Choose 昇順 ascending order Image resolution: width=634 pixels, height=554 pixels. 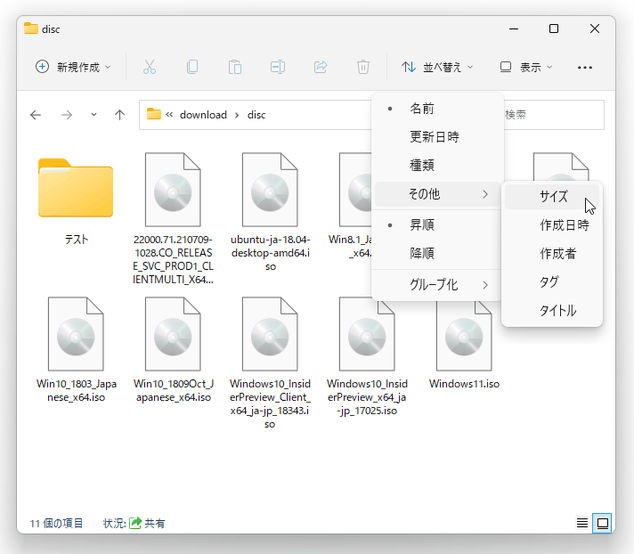(x=437, y=225)
